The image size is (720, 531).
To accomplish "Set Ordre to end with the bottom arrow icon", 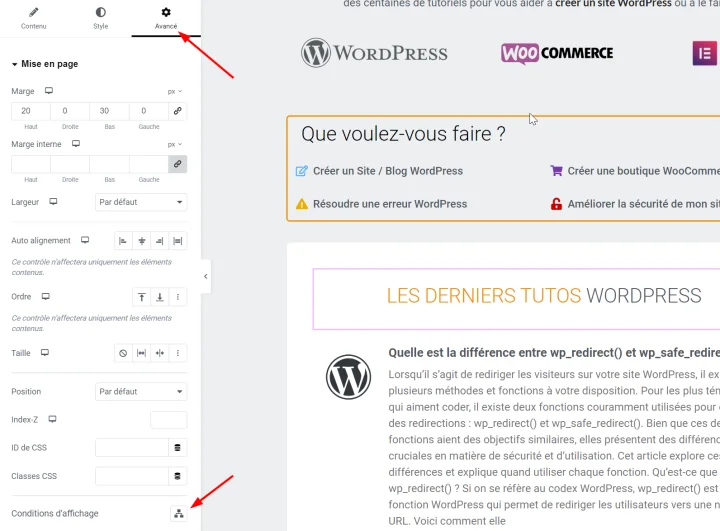I will [159, 297].
